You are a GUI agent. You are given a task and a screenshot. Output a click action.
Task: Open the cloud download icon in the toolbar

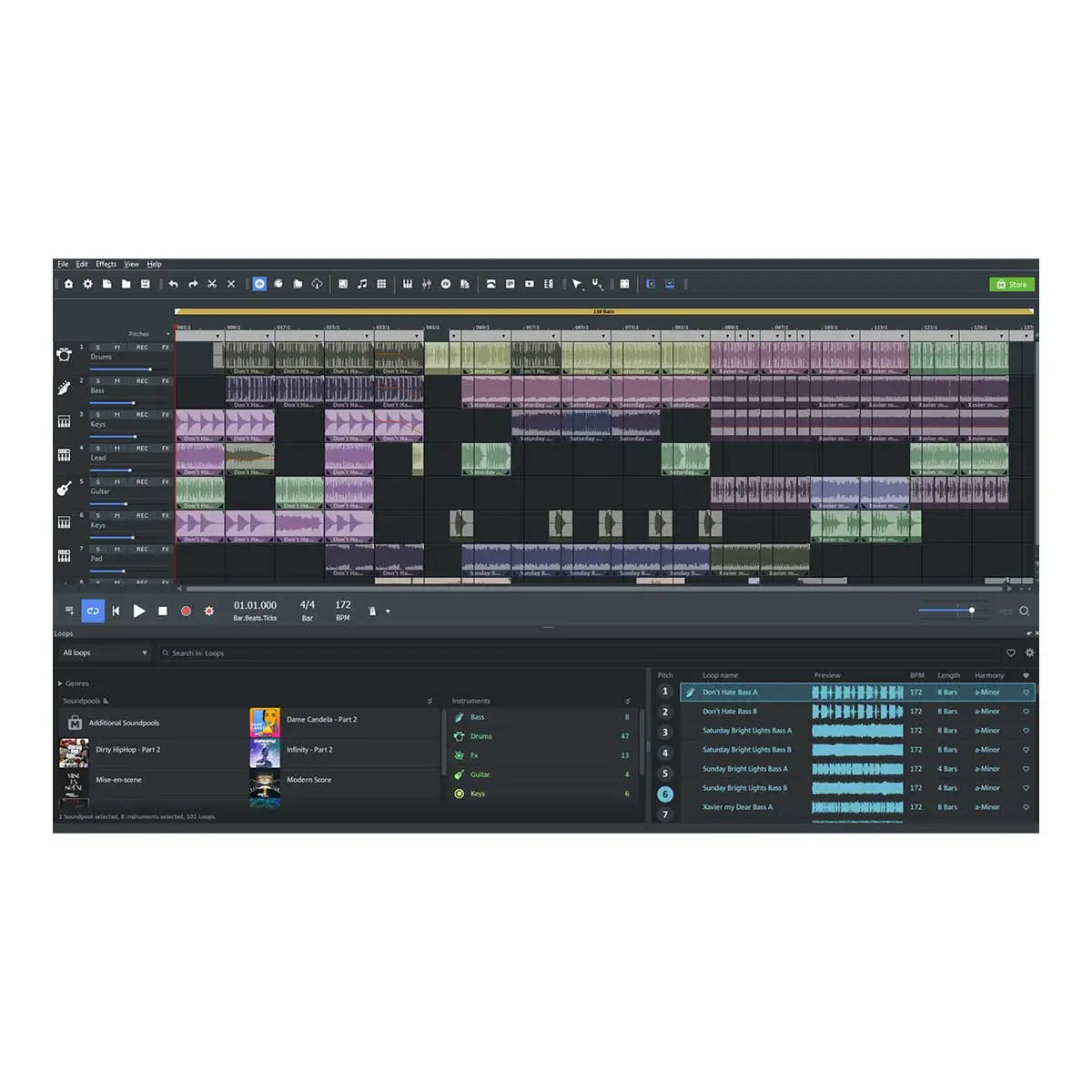[x=318, y=284]
